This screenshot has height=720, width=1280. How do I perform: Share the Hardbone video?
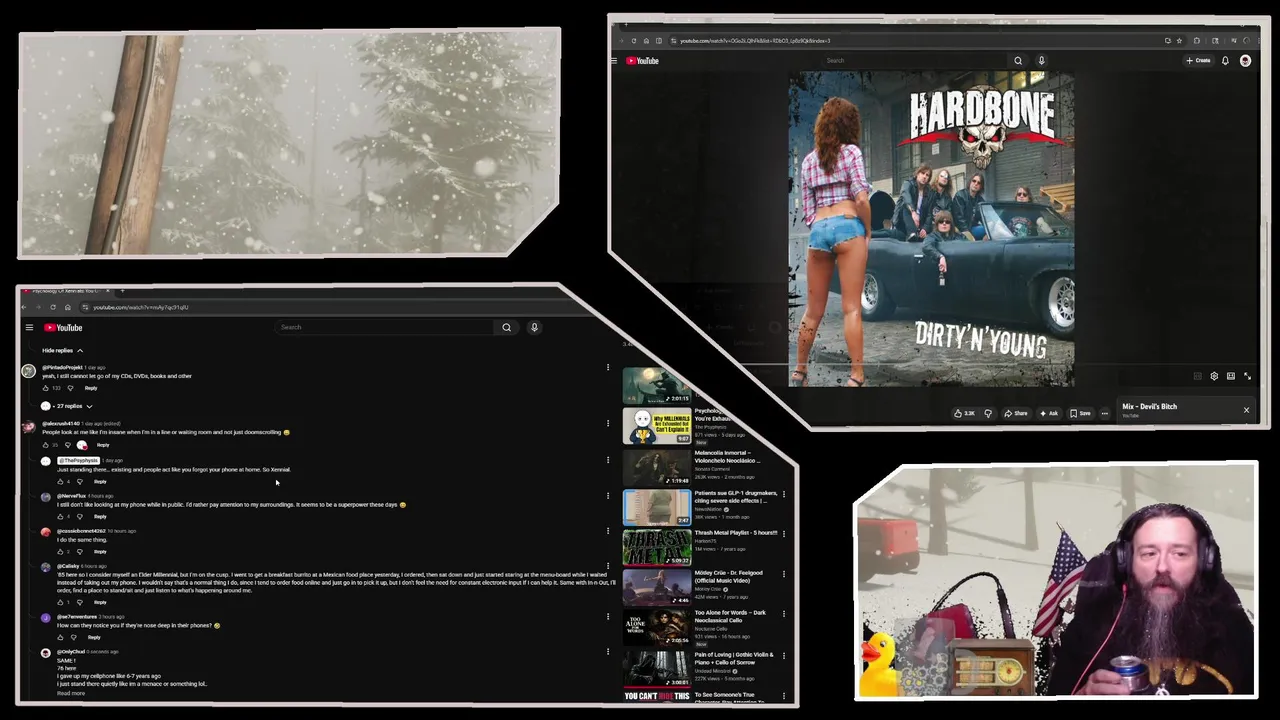coord(1016,413)
